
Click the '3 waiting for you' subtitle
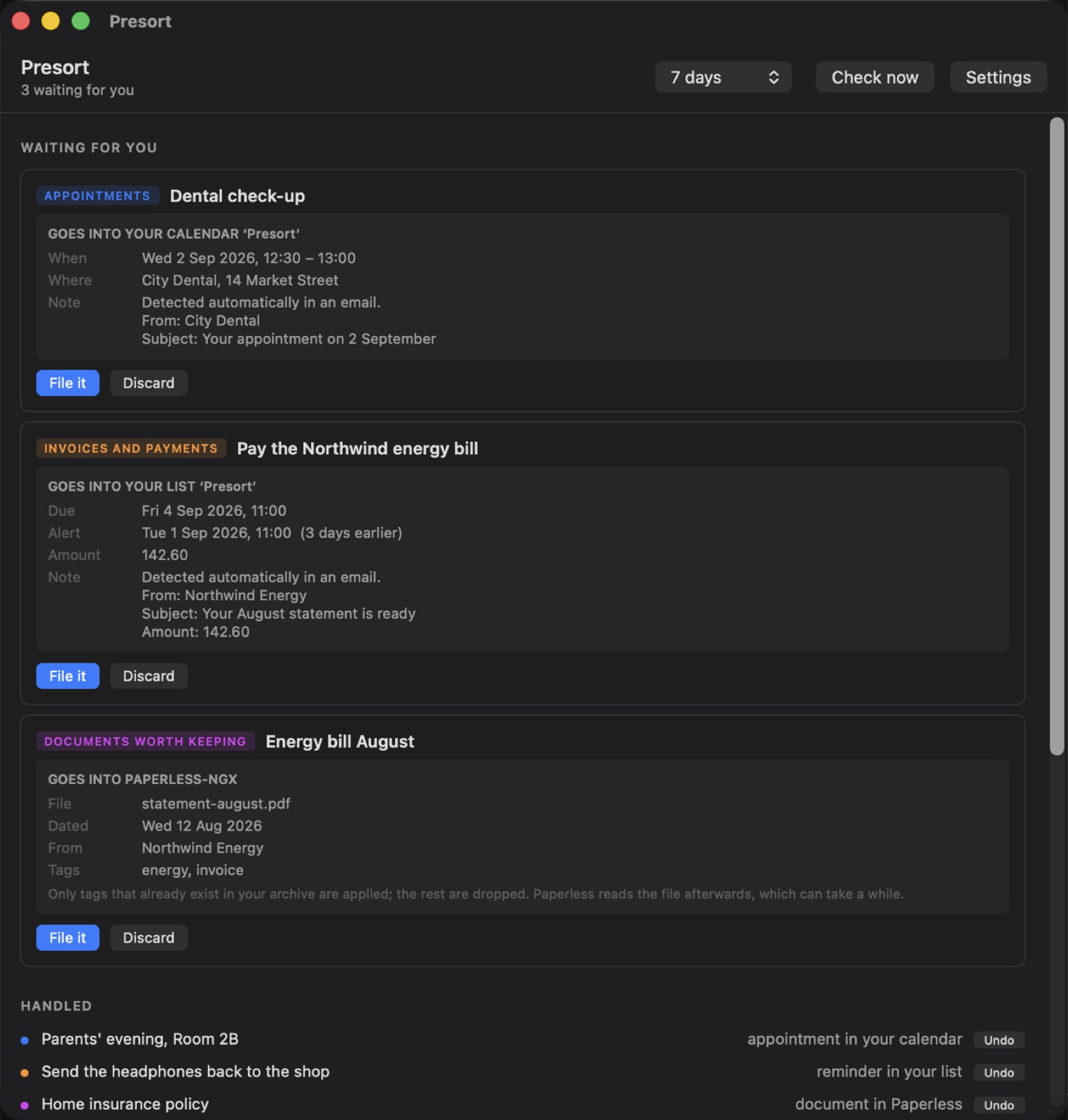click(78, 90)
